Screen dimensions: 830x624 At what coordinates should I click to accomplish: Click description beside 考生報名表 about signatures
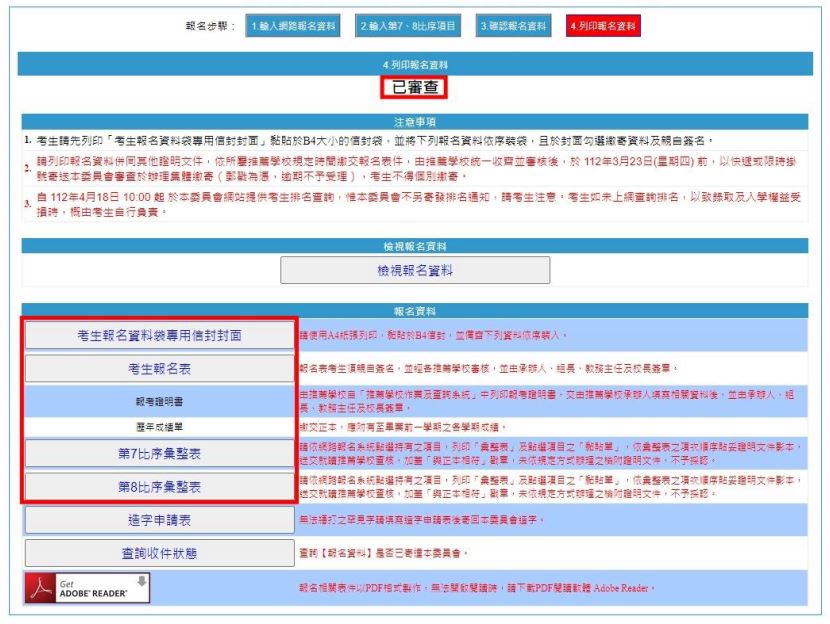(489, 368)
